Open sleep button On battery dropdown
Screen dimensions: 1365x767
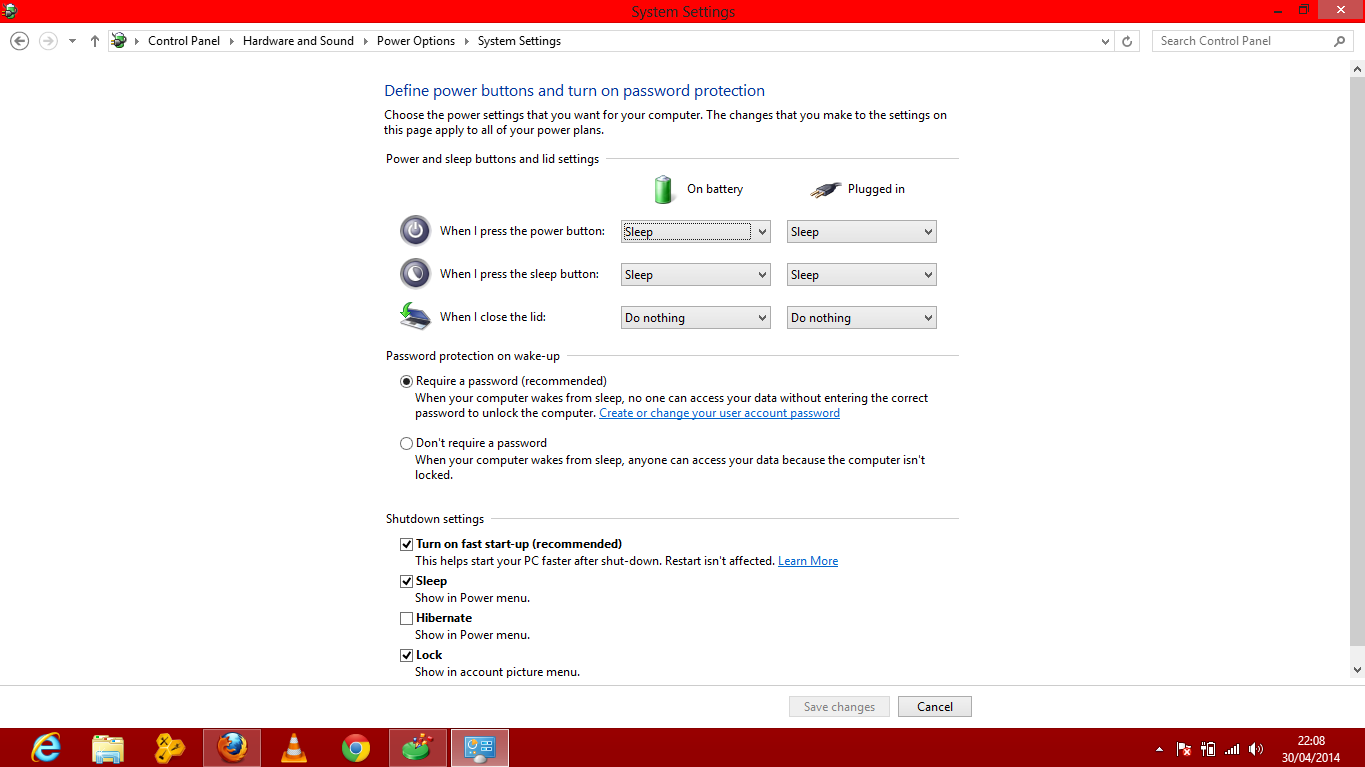coord(696,275)
